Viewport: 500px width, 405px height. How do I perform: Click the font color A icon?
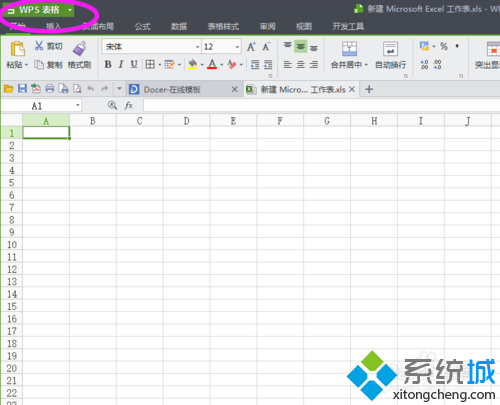[x=212, y=64]
